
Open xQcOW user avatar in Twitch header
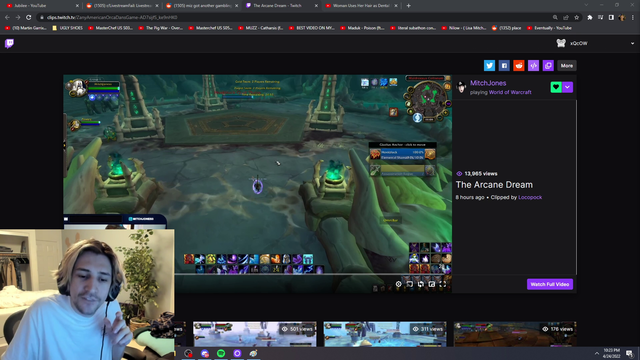tap(561, 43)
